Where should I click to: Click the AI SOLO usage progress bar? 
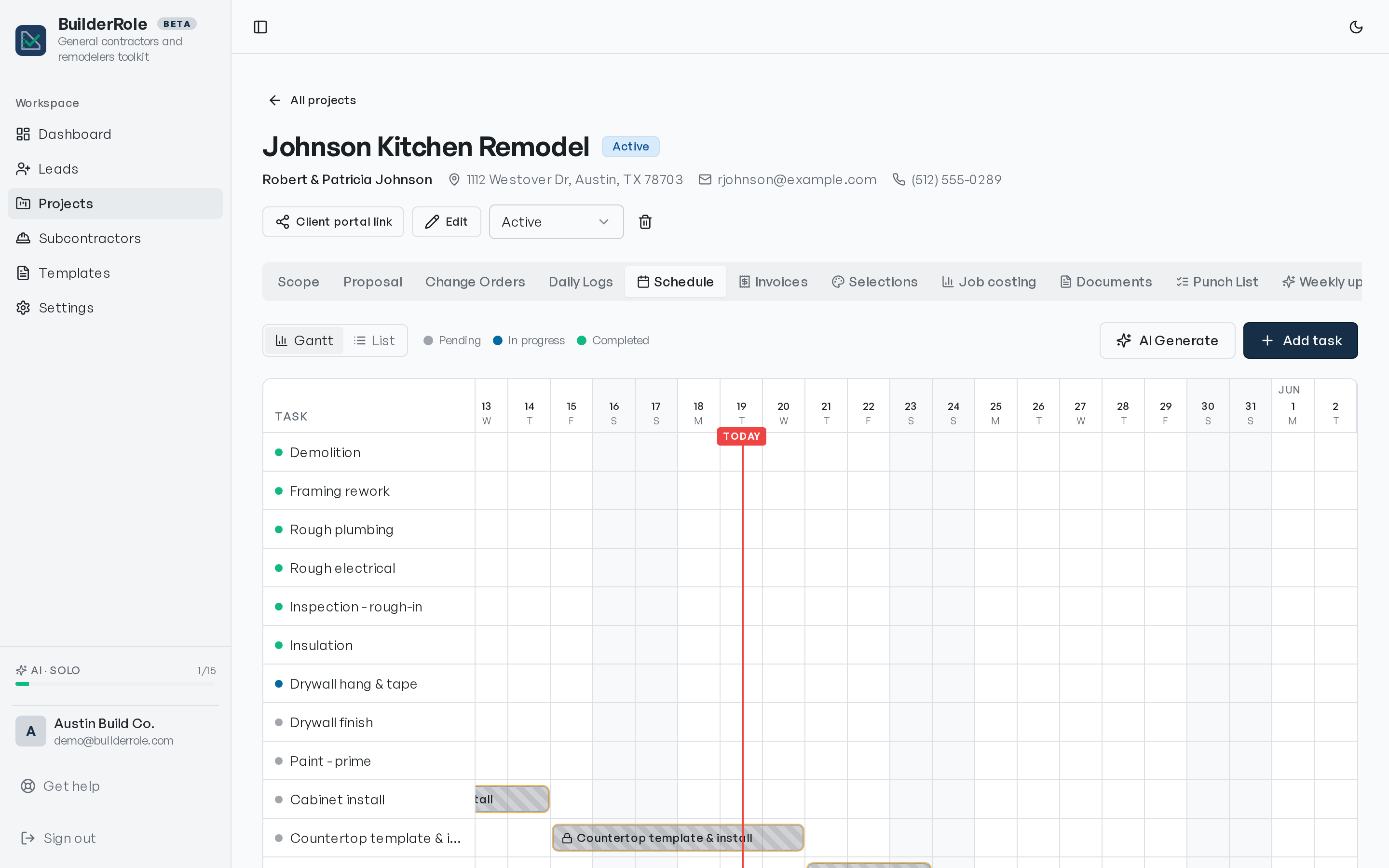[115, 684]
